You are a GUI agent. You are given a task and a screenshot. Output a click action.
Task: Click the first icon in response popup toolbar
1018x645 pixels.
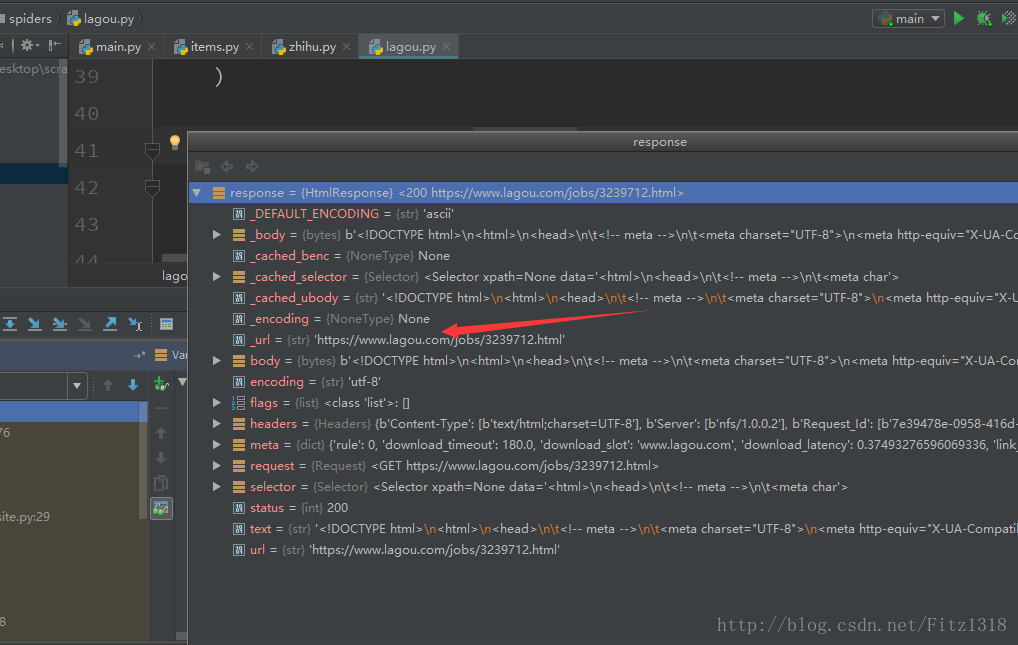(203, 167)
